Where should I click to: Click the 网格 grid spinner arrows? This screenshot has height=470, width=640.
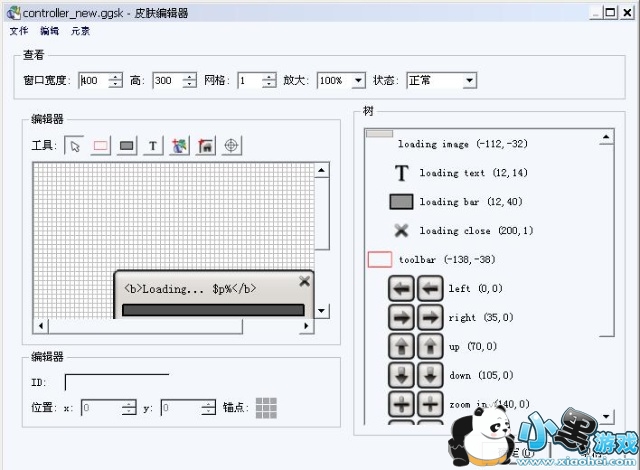click(269, 80)
